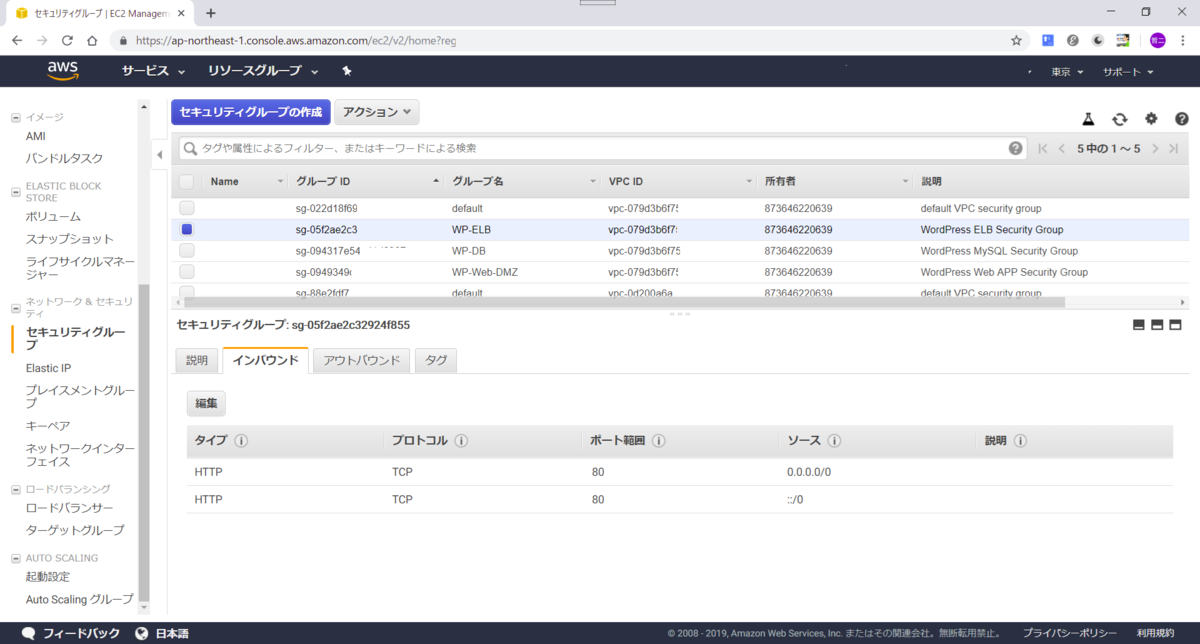Collapse the イメージ sidebar section
1200x644 pixels.
[x=15, y=117]
